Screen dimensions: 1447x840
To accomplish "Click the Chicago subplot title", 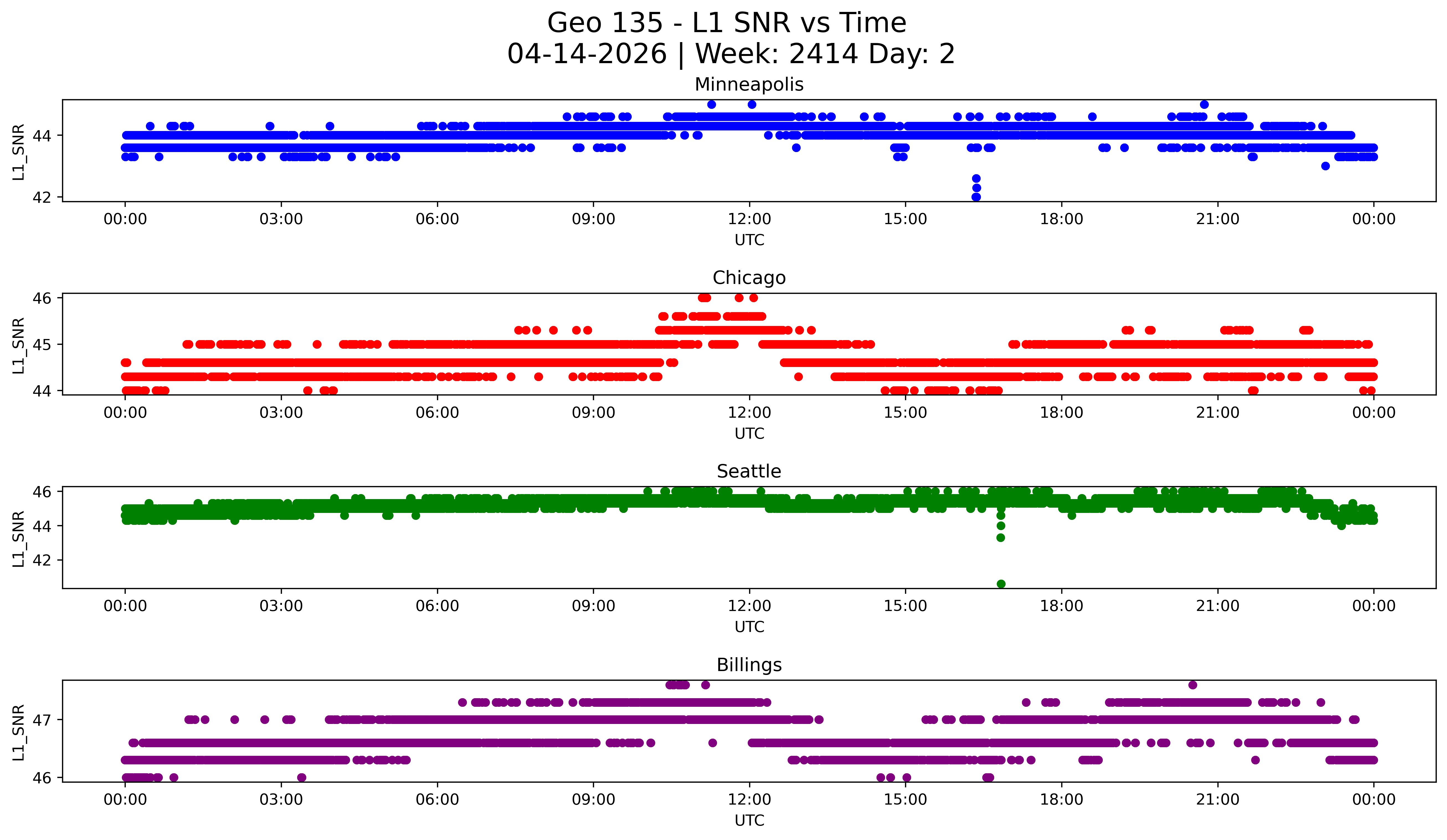I will click(749, 278).
